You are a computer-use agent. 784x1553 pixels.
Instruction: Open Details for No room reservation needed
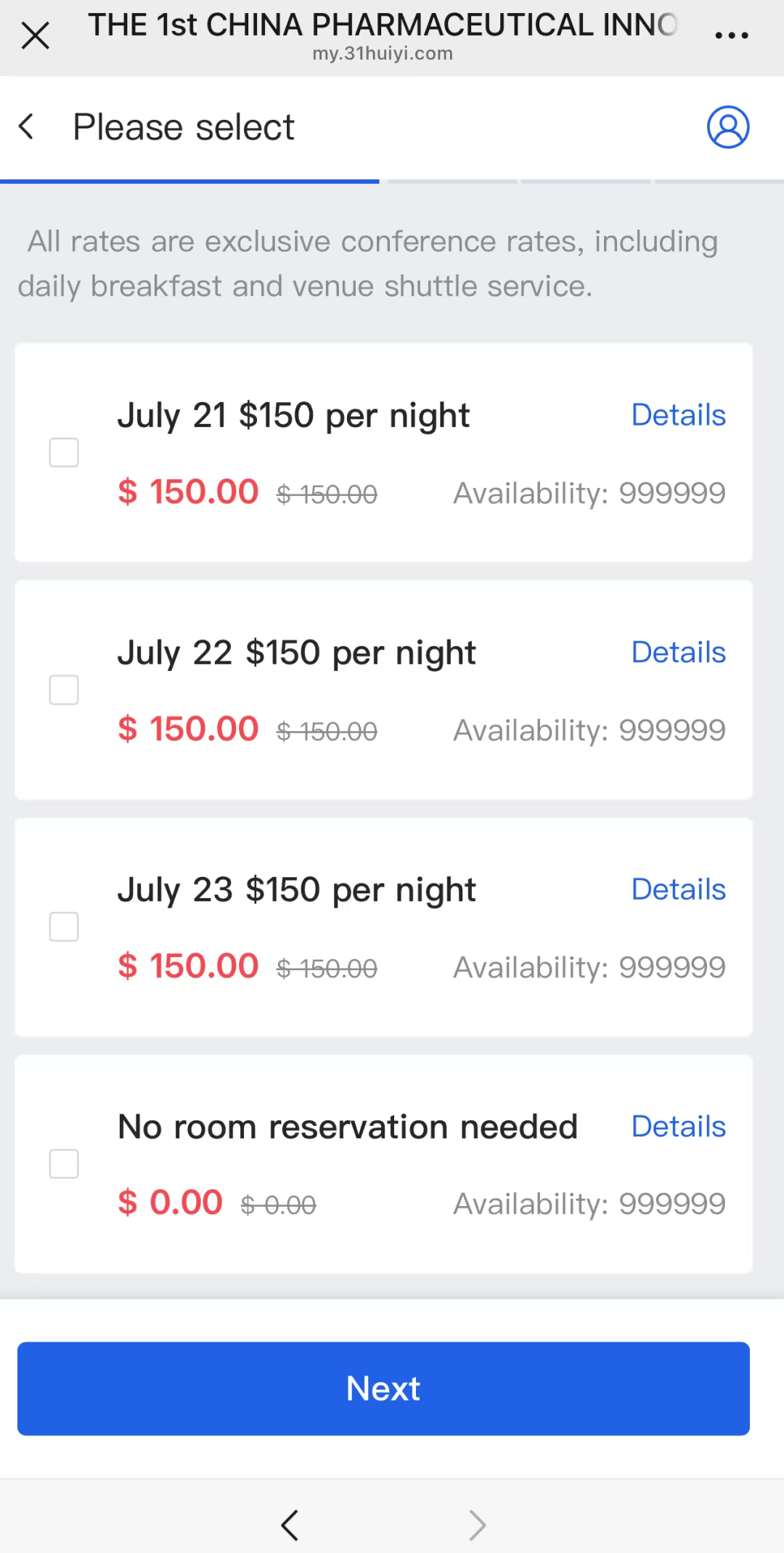tap(678, 1127)
